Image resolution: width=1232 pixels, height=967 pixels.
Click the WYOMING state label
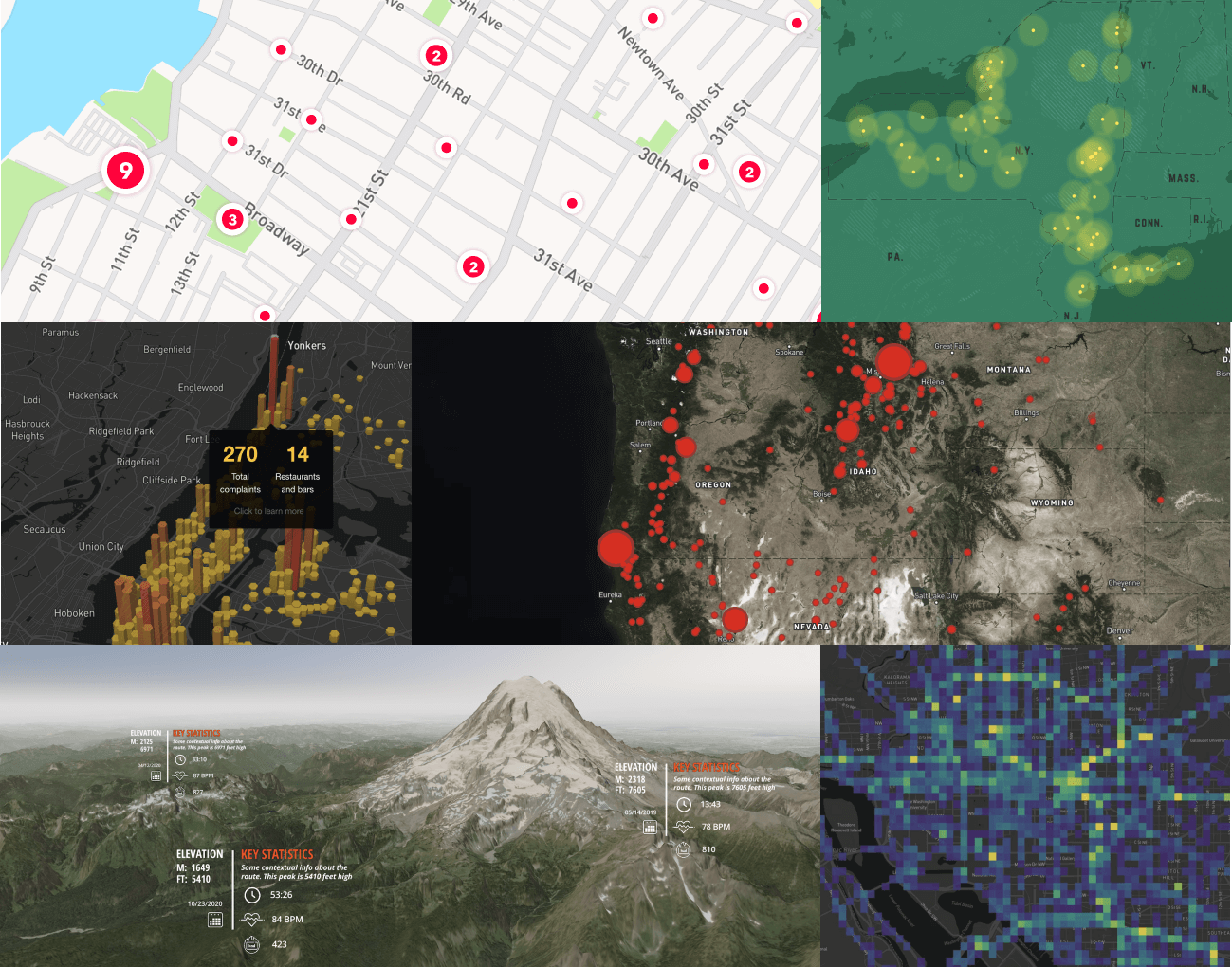pos(1052,502)
